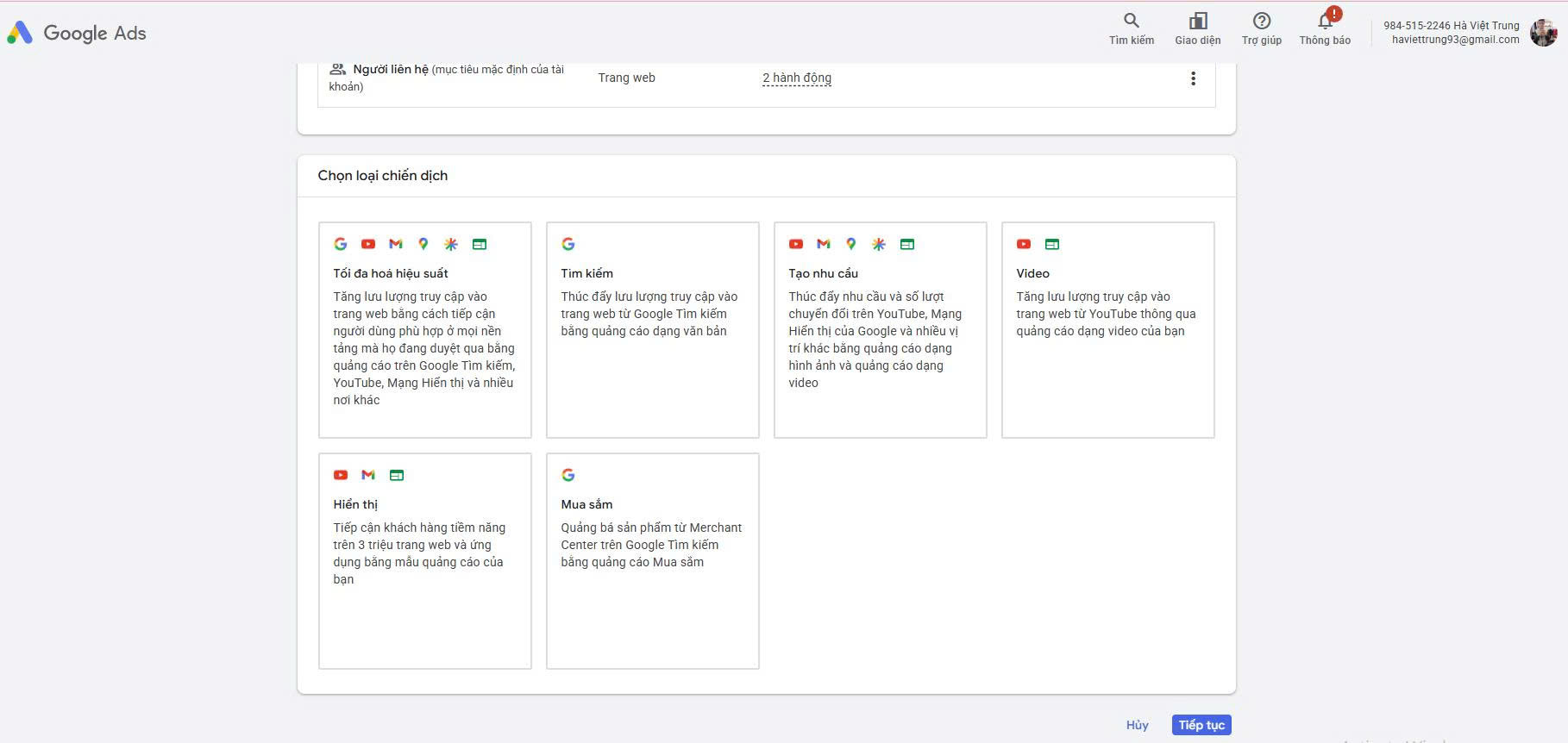Click Discover star icon in Tạo nhu cầu card
This screenshot has width=1568, height=743.
click(879, 244)
